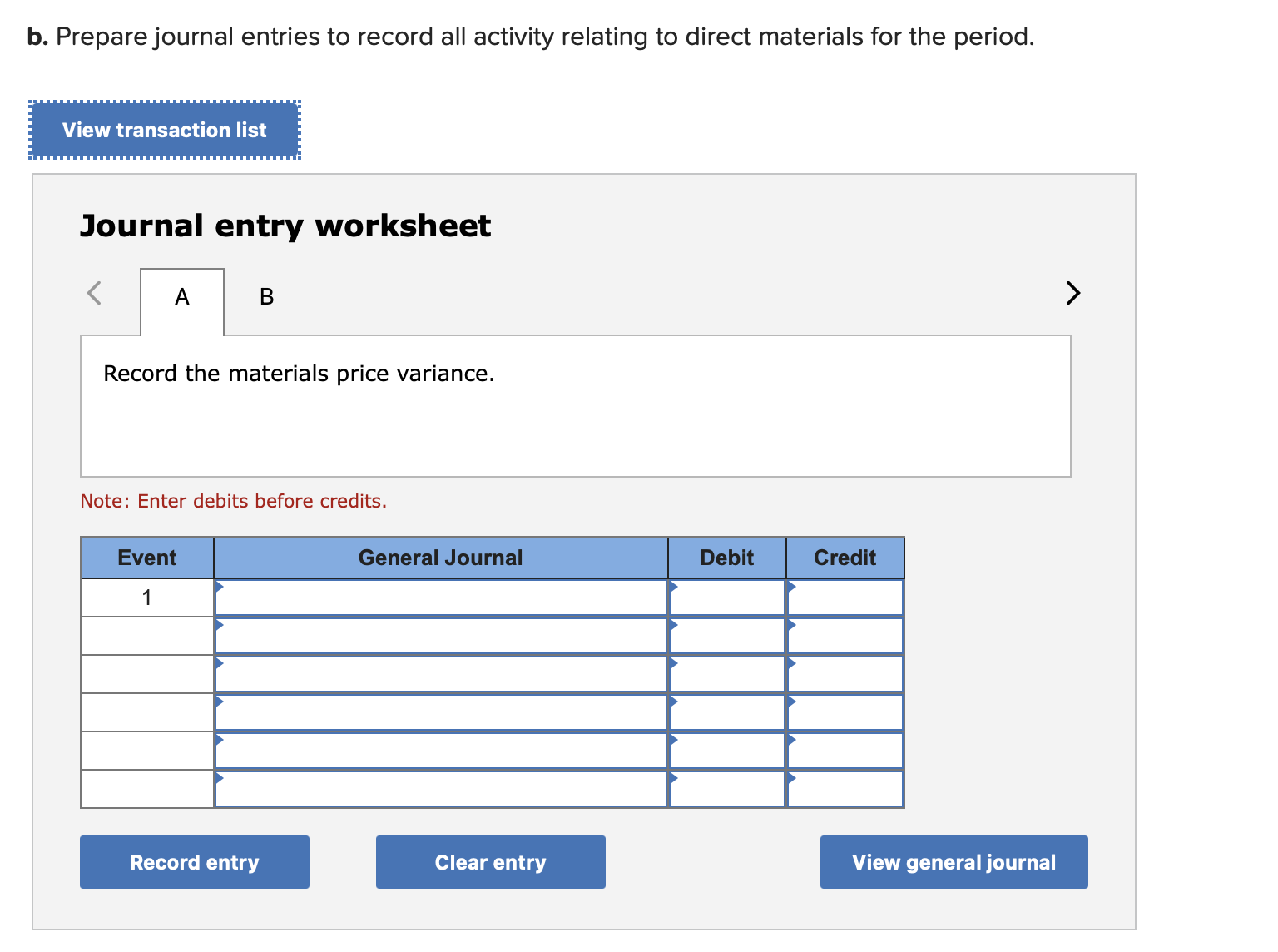The image size is (1278, 952).
Task: Click the Record entry button
Action: (194, 862)
